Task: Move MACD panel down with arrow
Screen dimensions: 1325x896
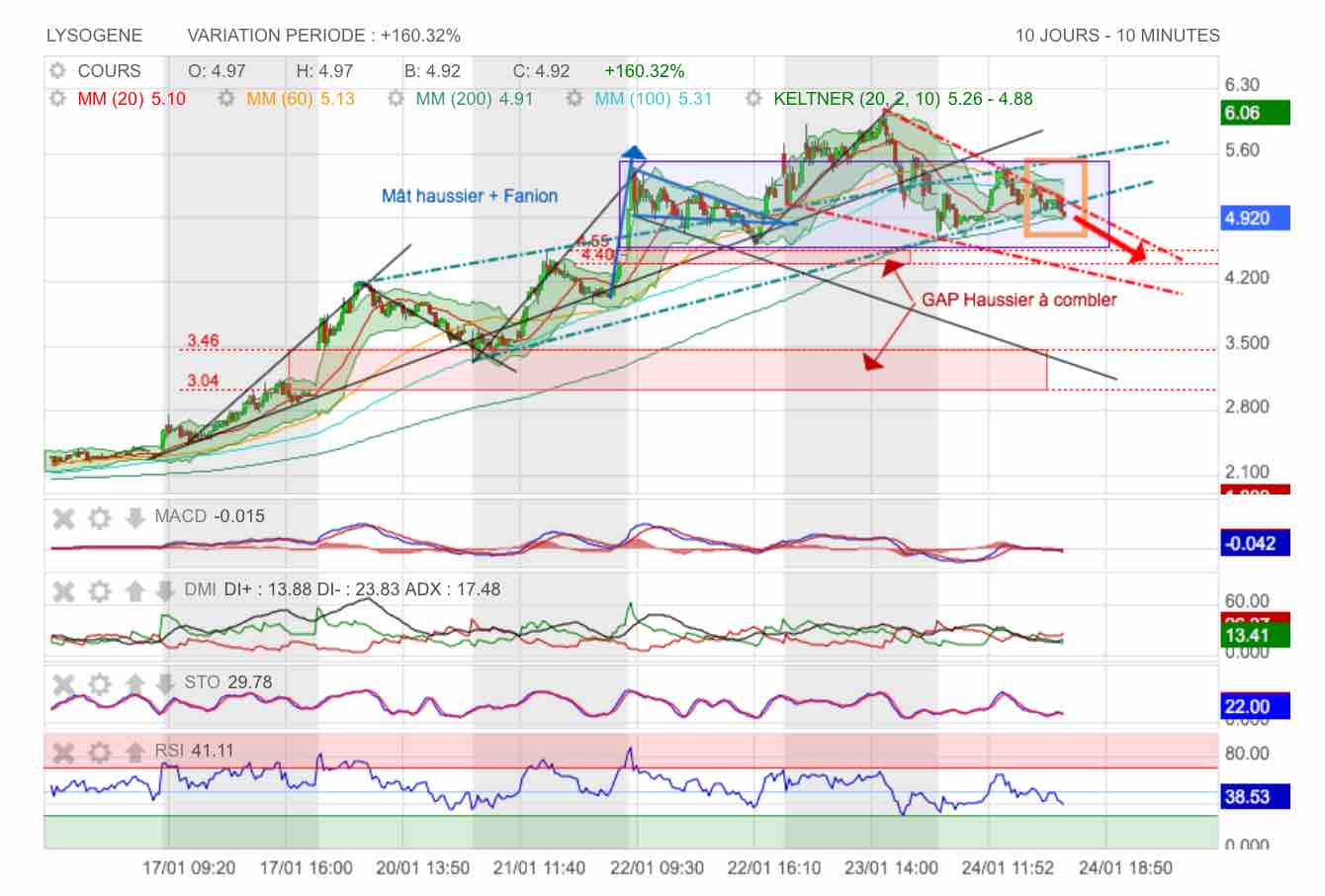Action: click(134, 517)
